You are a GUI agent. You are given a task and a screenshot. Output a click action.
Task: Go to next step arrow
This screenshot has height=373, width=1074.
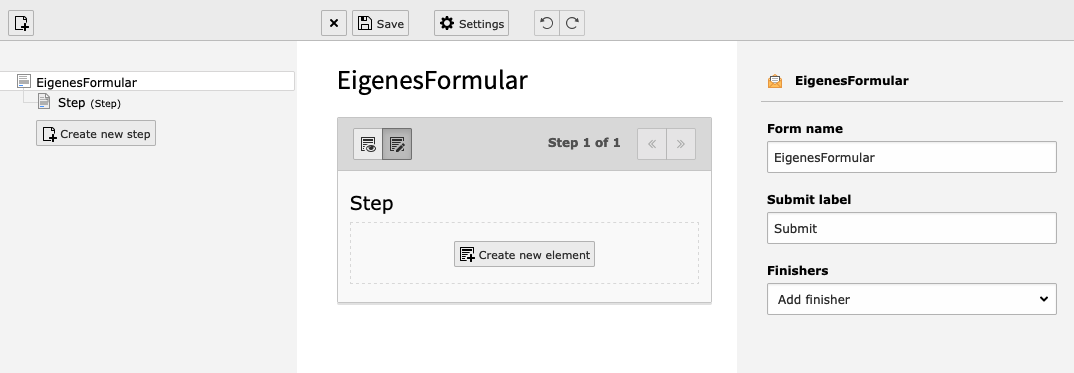[681, 144]
